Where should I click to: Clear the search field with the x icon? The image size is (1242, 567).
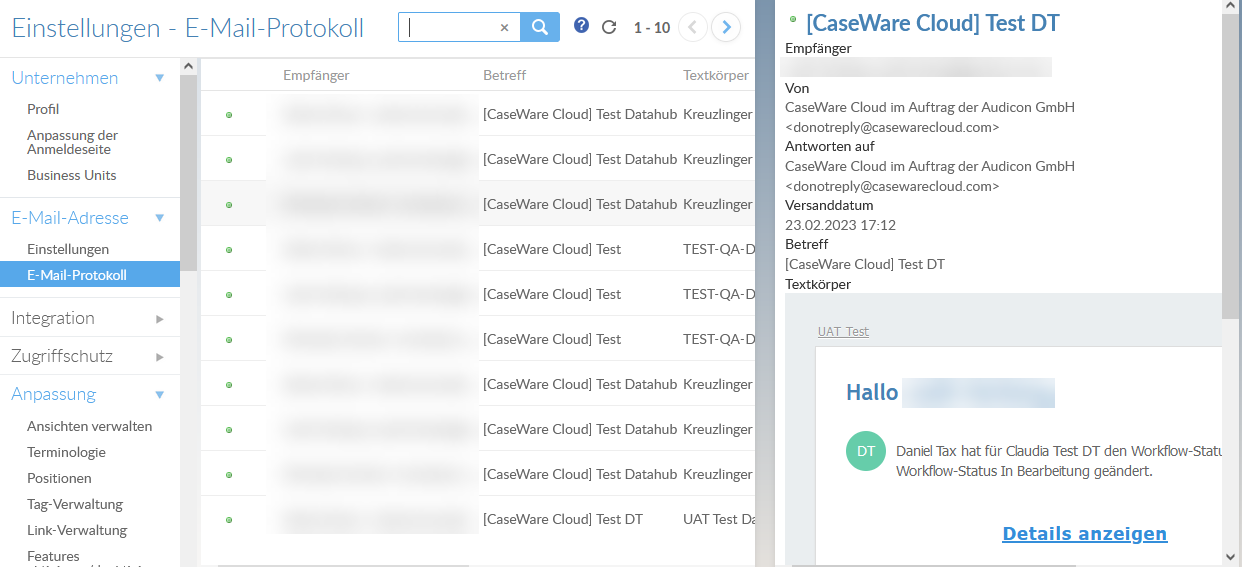(x=504, y=28)
